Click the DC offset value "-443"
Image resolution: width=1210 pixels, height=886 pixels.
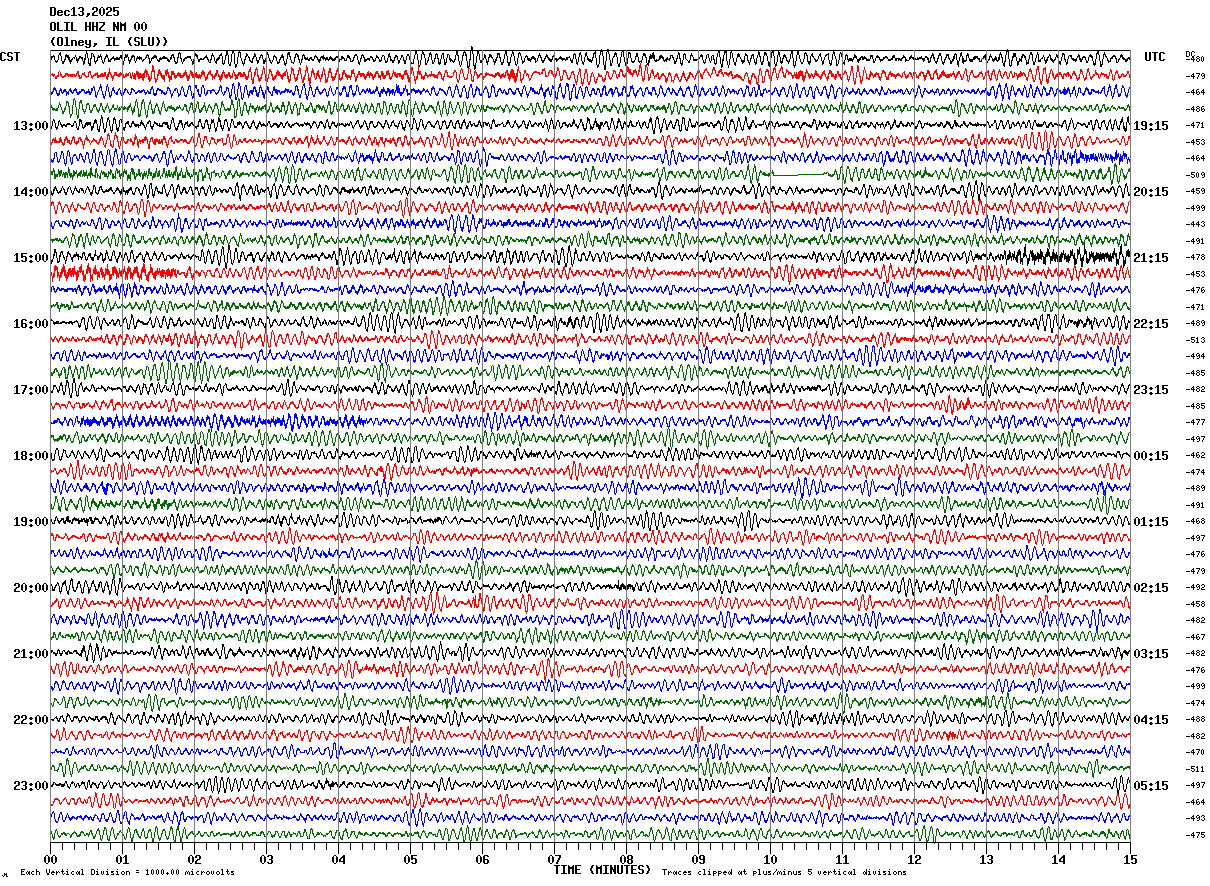tap(1195, 224)
